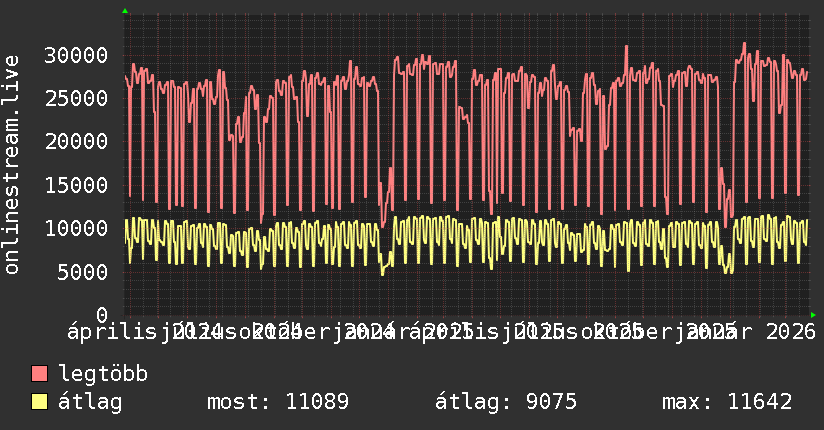Viewport: 824px width, 430px height.
Task: Click the 15000 y-axis label
Action: 78,185
